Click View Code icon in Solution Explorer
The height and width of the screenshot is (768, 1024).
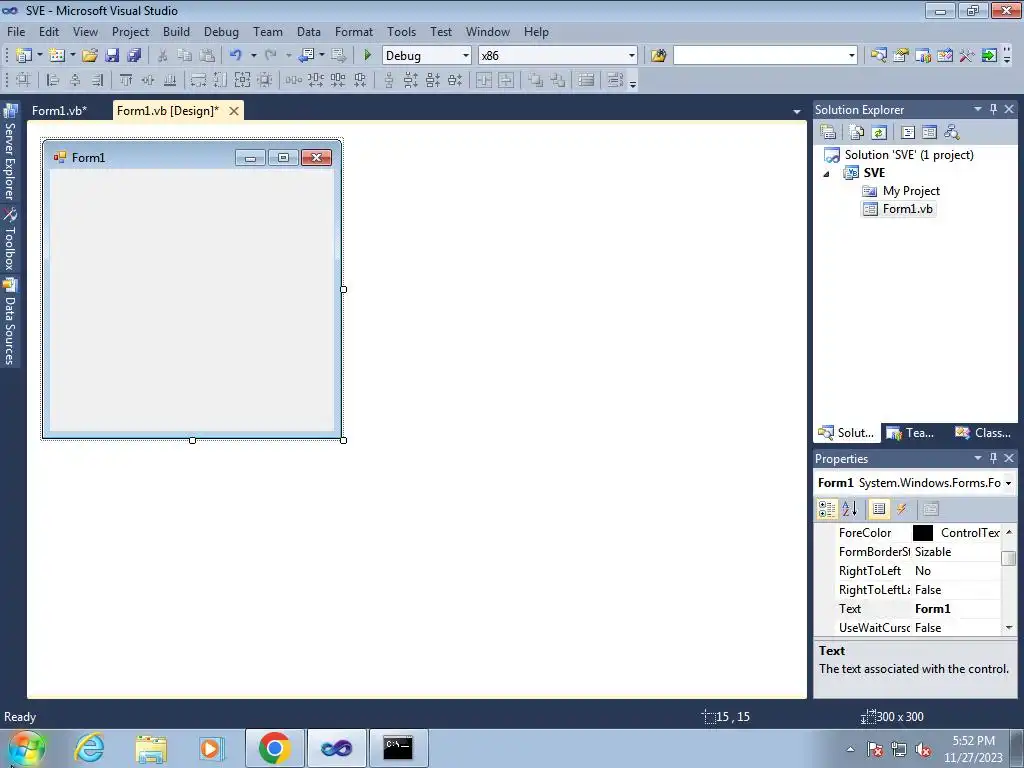tap(908, 132)
